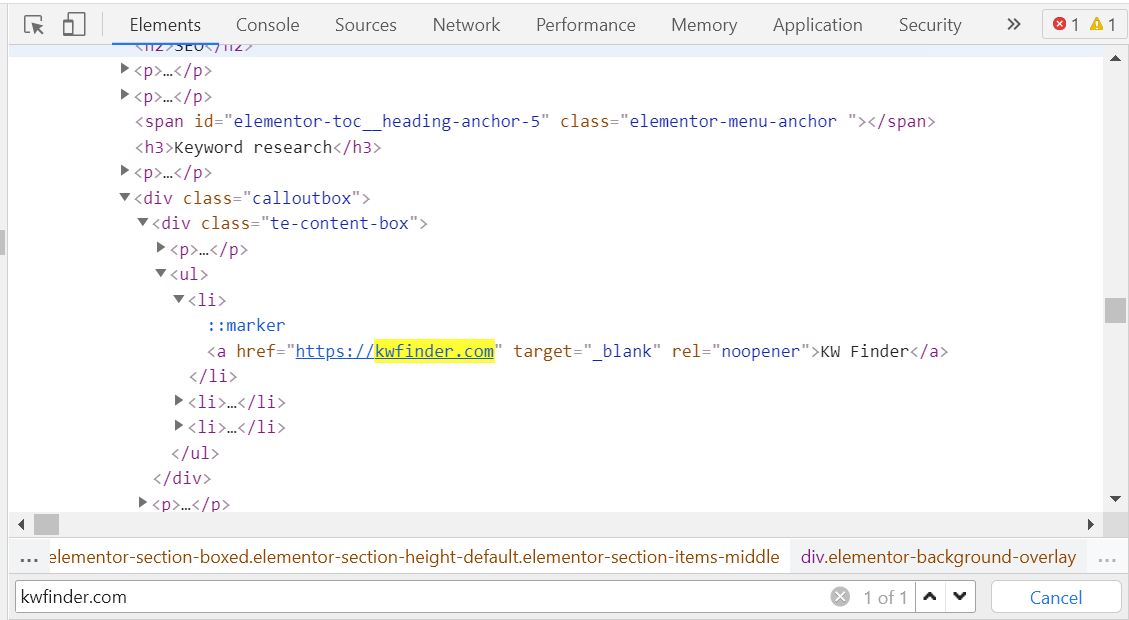Click the horizontal scrollbar left arrow
Screen dimensions: 1129x620
tap(21, 524)
